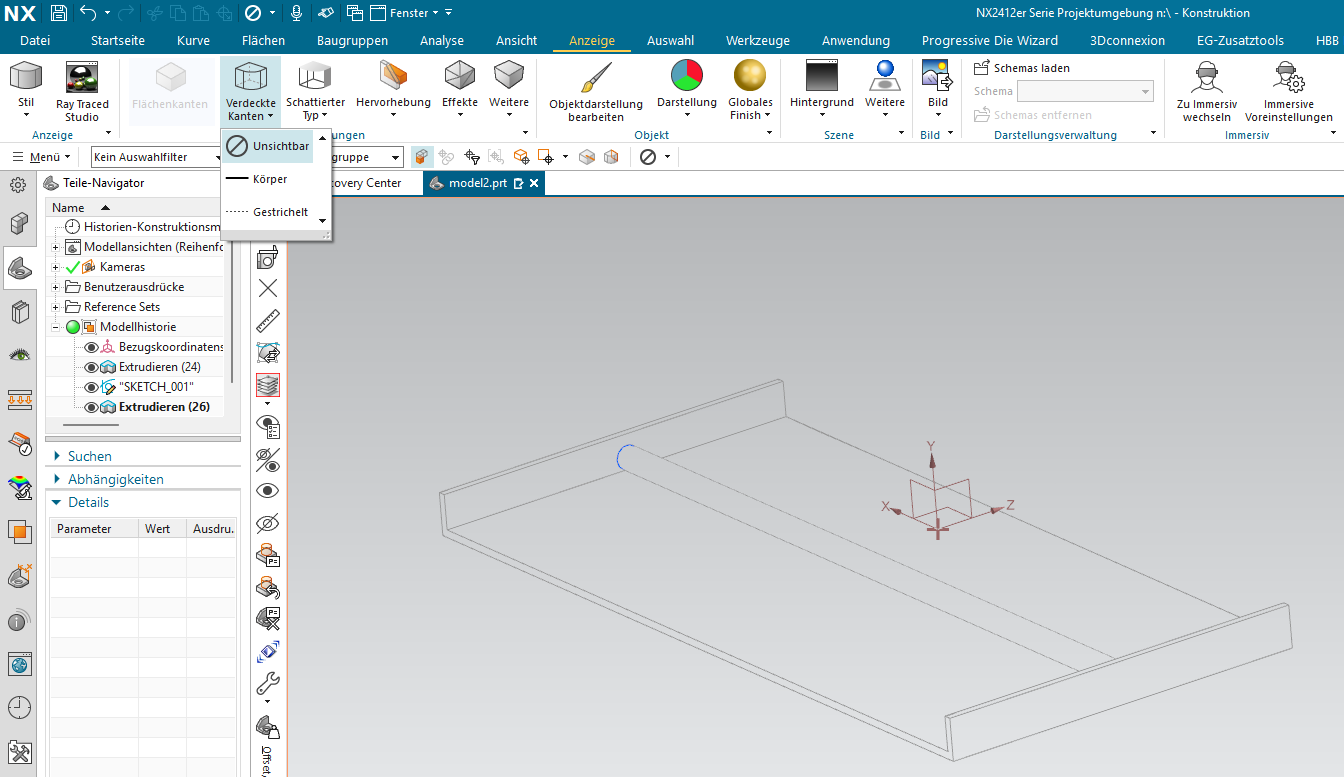The height and width of the screenshot is (777, 1344).
Task: Open Immersive Voreinstellungen
Action: click(1288, 78)
